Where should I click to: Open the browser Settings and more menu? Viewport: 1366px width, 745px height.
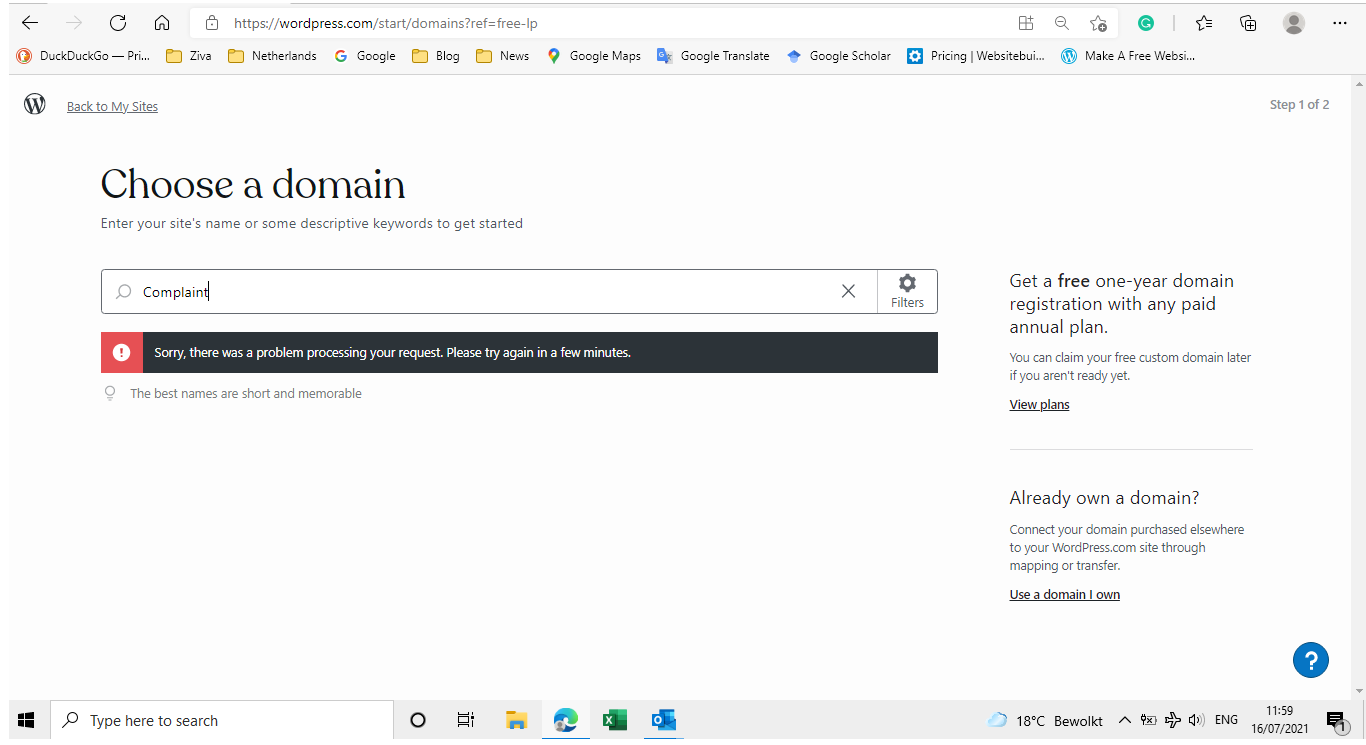(x=1340, y=23)
